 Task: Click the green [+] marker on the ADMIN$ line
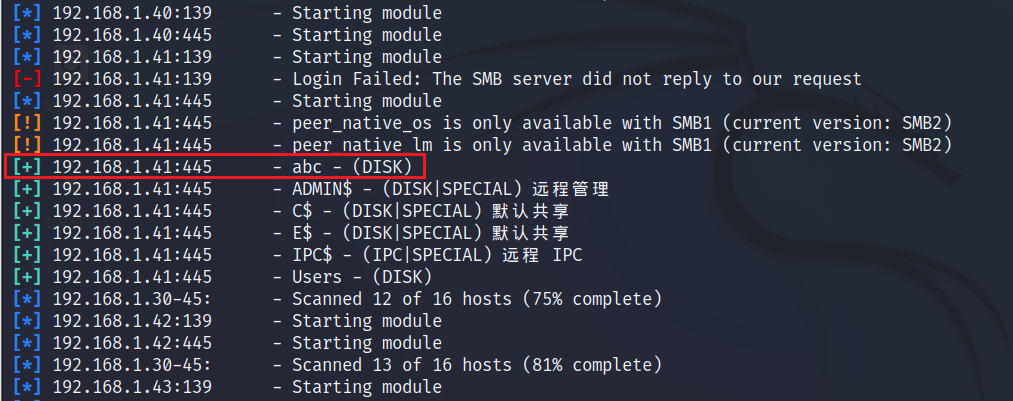coord(27,189)
